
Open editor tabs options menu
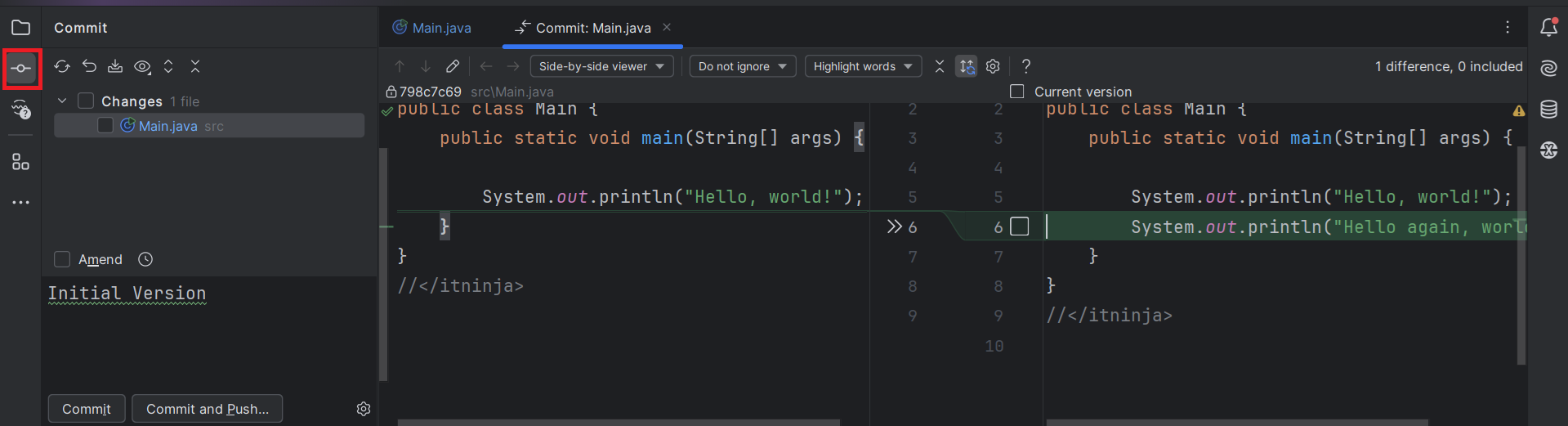(x=1508, y=27)
